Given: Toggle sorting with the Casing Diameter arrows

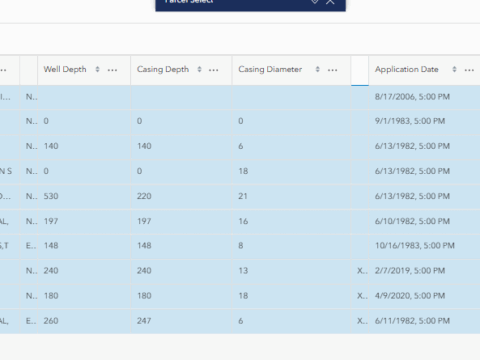Looking at the screenshot, I should (x=317, y=69).
